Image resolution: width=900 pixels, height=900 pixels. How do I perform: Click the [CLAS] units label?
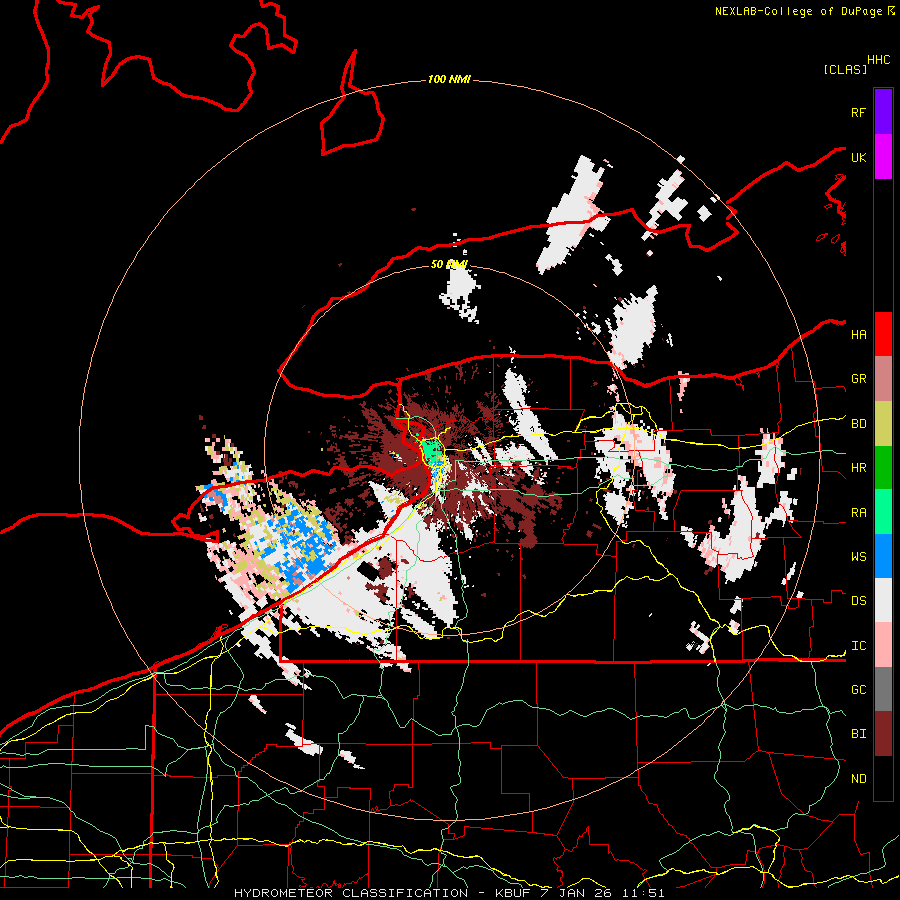click(845, 70)
